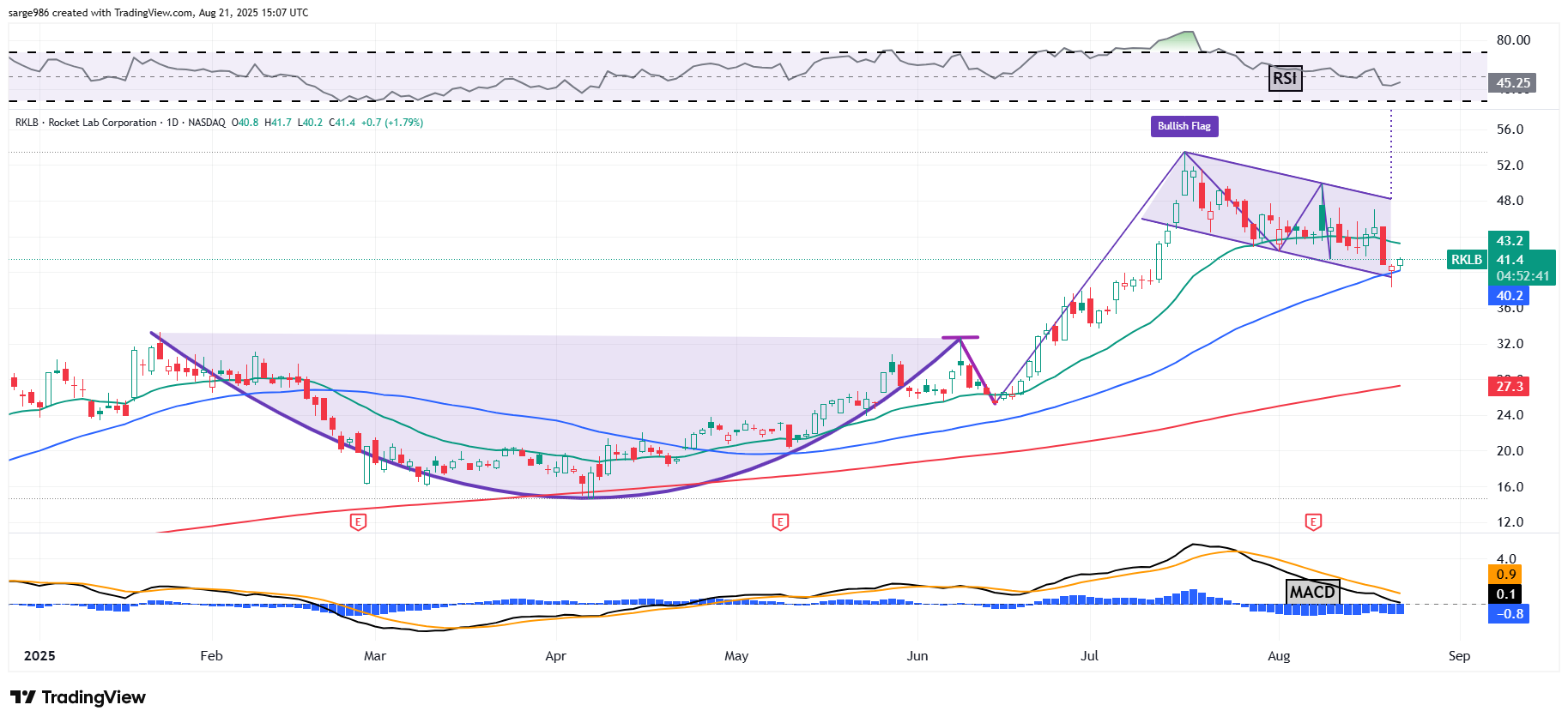Click the earnings marker near March
The width and height of the screenshot is (1568, 723).
point(358,521)
